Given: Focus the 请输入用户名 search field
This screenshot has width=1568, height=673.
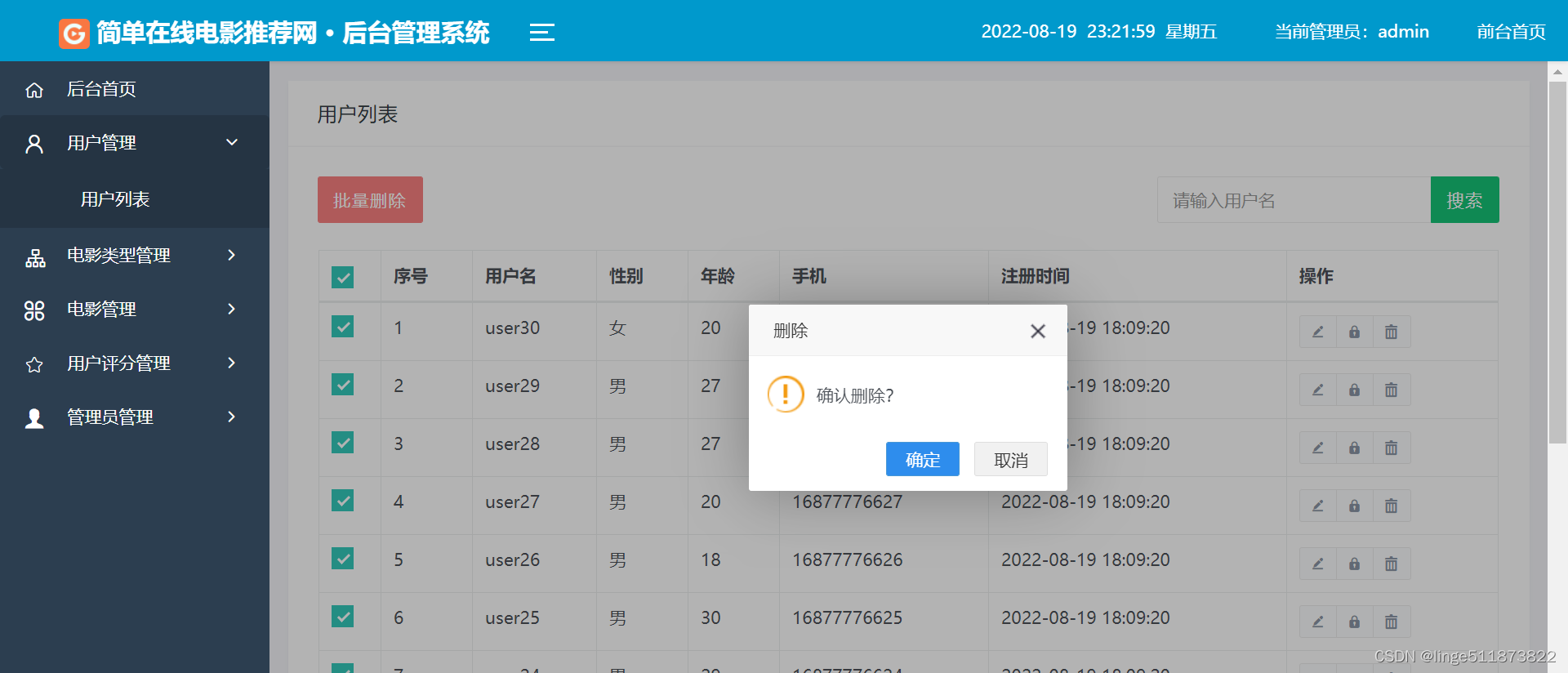Looking at the screenshot, I should 1294,200.
